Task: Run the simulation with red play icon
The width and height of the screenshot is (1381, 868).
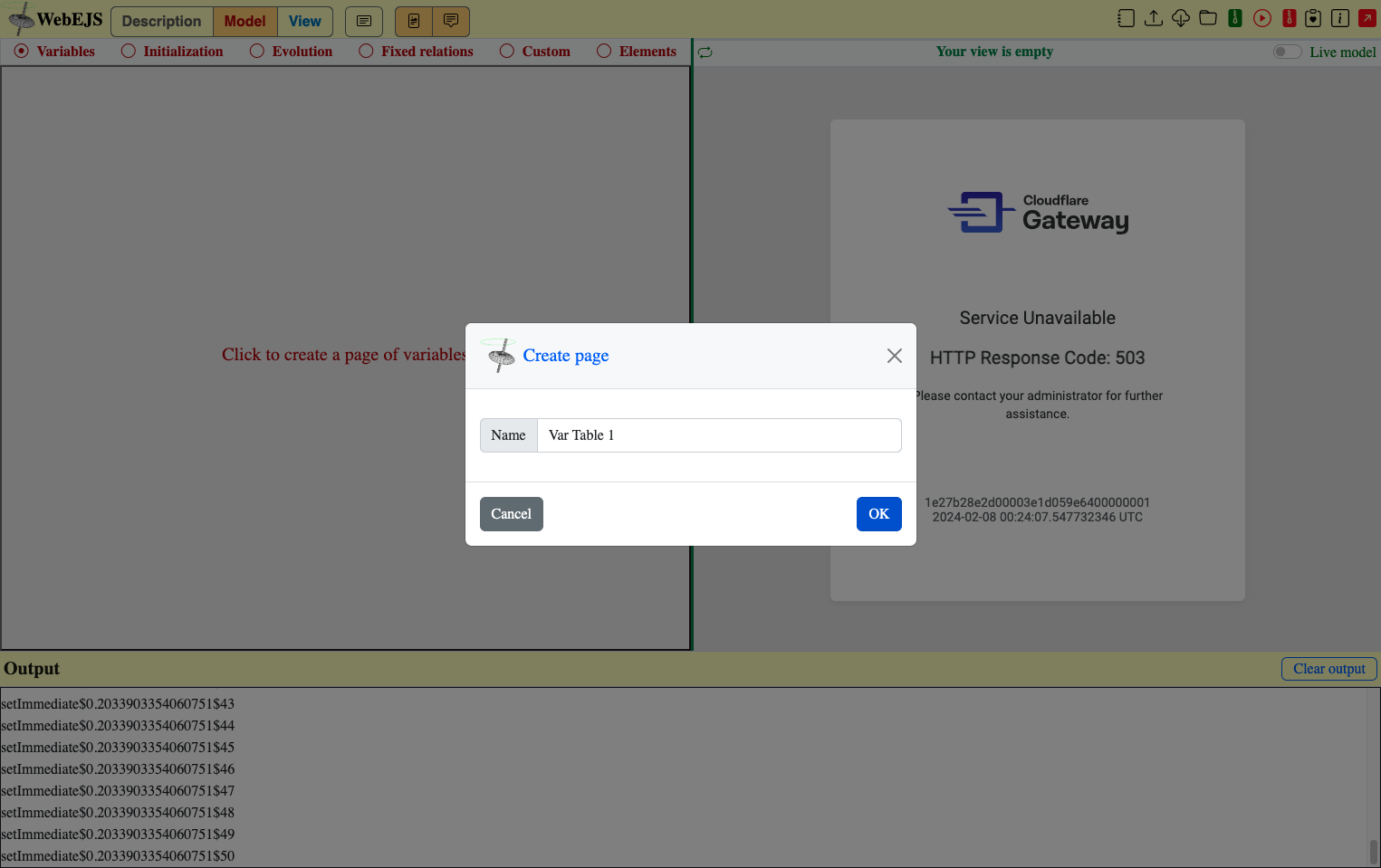Action: pos(1262,18)
